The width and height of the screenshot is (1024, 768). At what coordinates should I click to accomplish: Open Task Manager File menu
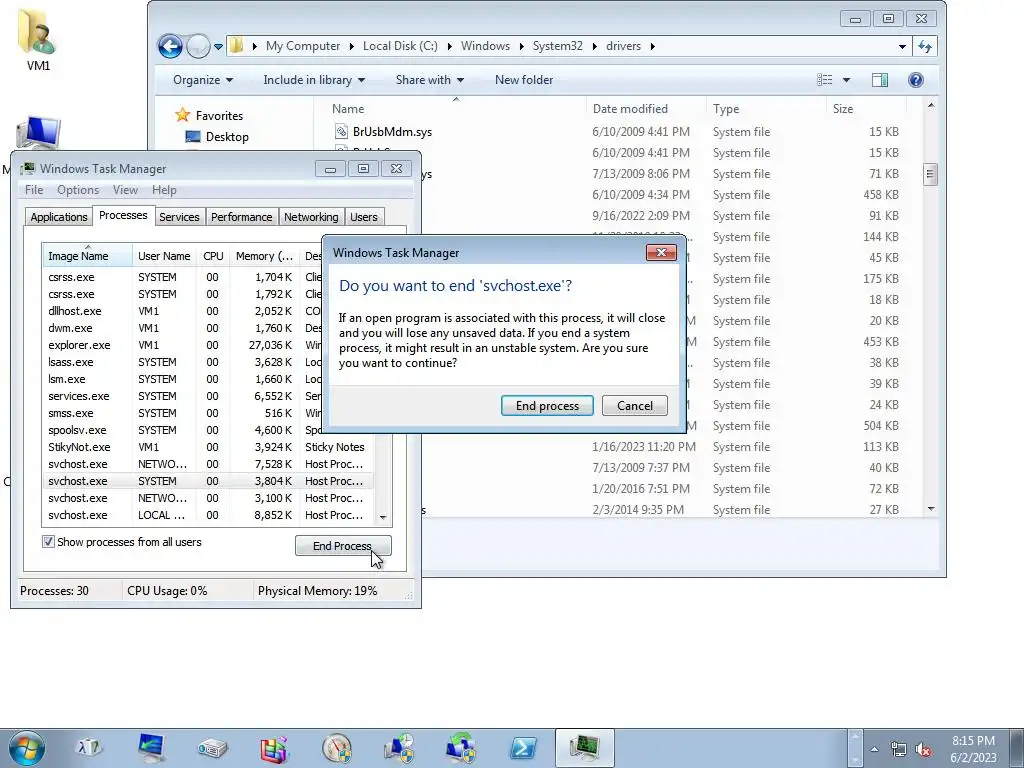[x=34, y=190]
